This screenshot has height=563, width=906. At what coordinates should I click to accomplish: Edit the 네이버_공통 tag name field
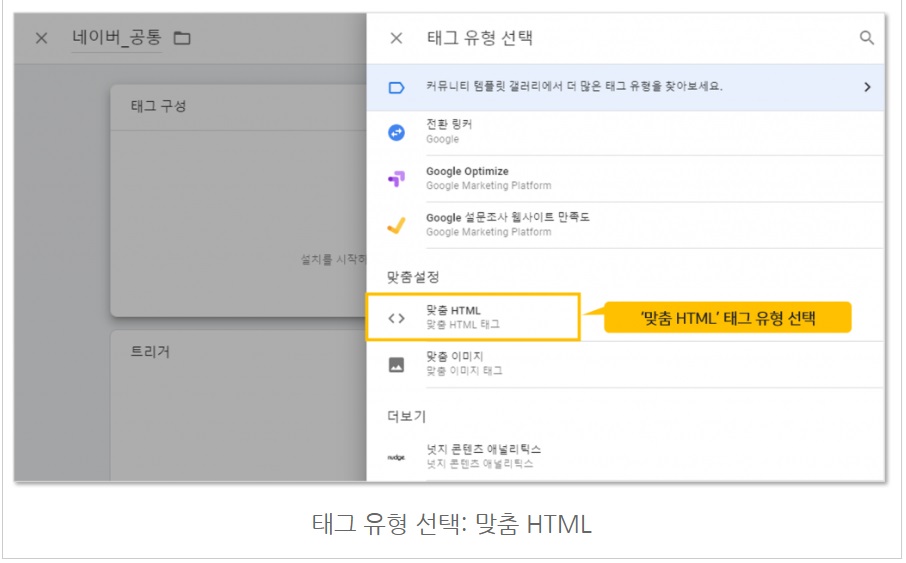point(116,38)
